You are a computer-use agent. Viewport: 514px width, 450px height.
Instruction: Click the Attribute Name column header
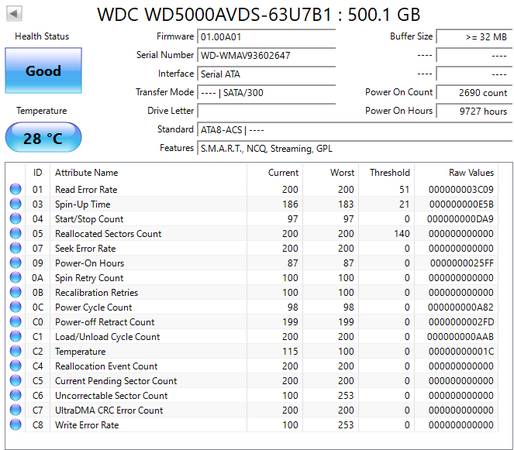click(x=86, y=173)
